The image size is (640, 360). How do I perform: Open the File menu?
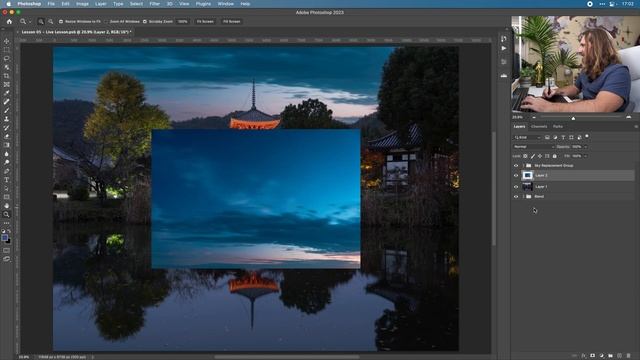click(51, 4)
